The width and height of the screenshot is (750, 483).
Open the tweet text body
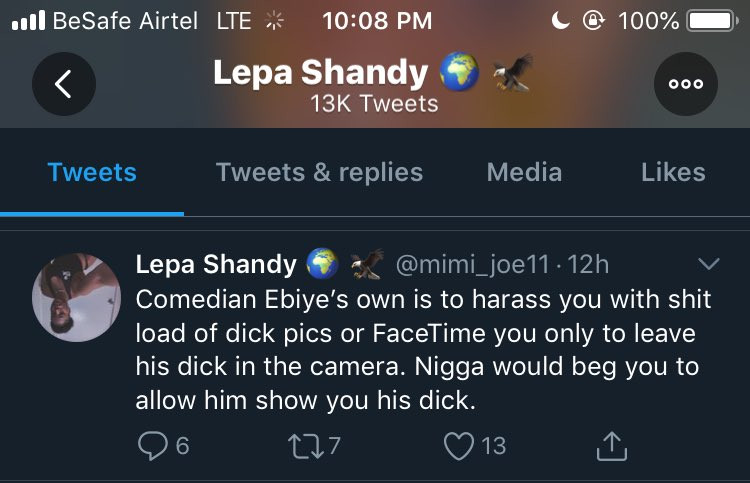(x=416, y=351)
